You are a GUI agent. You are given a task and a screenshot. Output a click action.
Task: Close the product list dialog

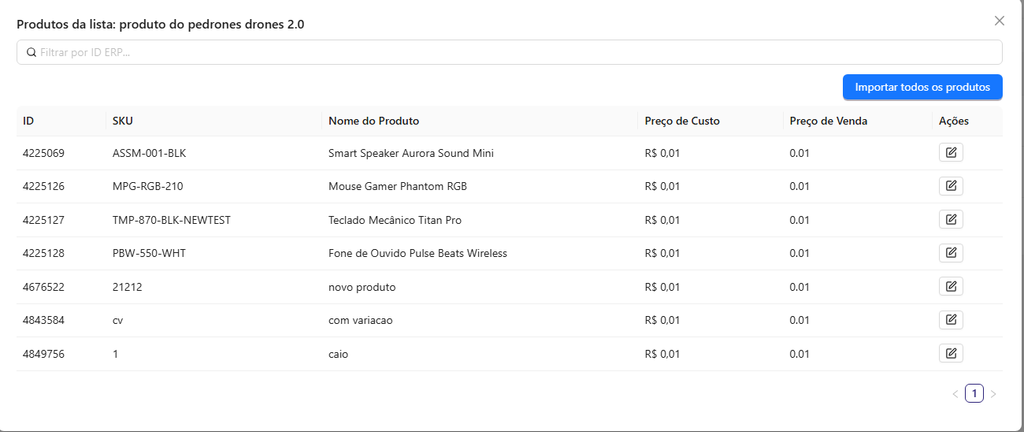[999, 21]
